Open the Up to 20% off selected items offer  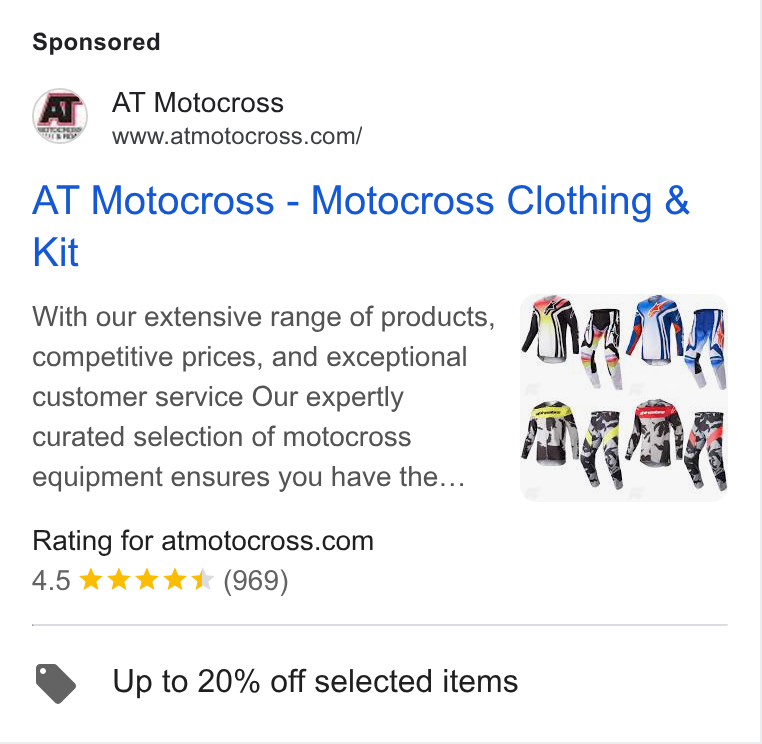point(315,681)
